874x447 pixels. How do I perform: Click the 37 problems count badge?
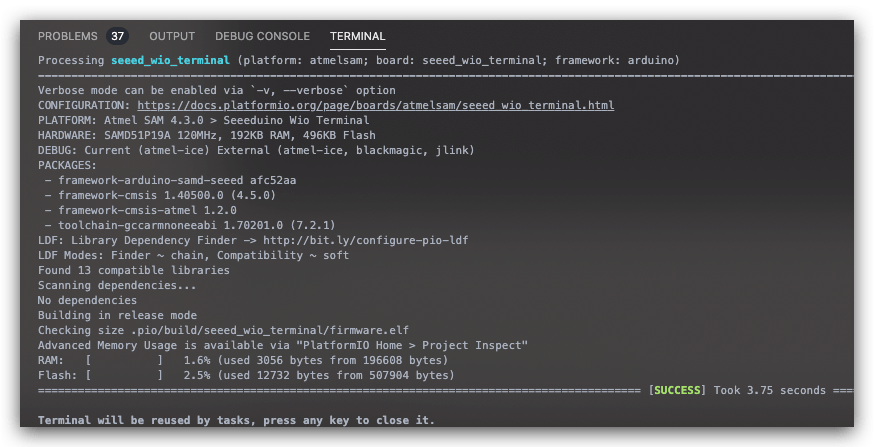click(118, 36)
